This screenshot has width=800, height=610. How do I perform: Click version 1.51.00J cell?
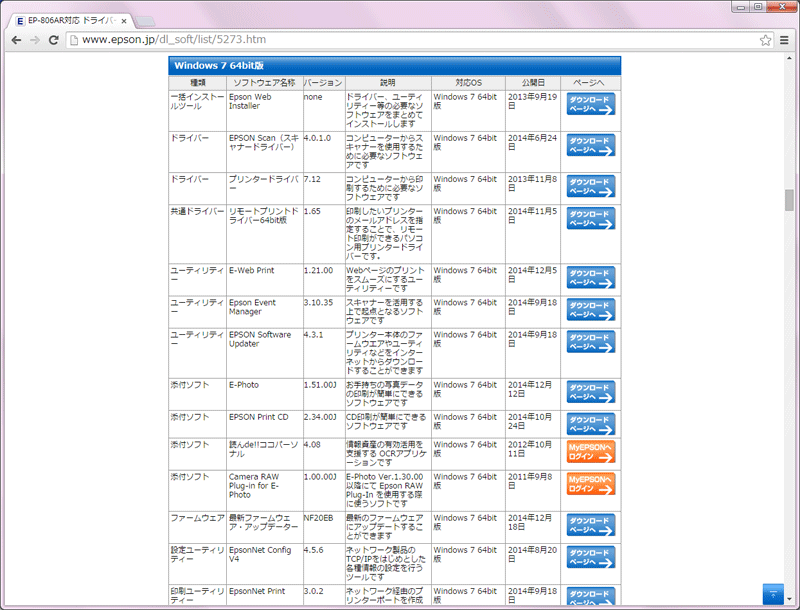coord(323,394)
